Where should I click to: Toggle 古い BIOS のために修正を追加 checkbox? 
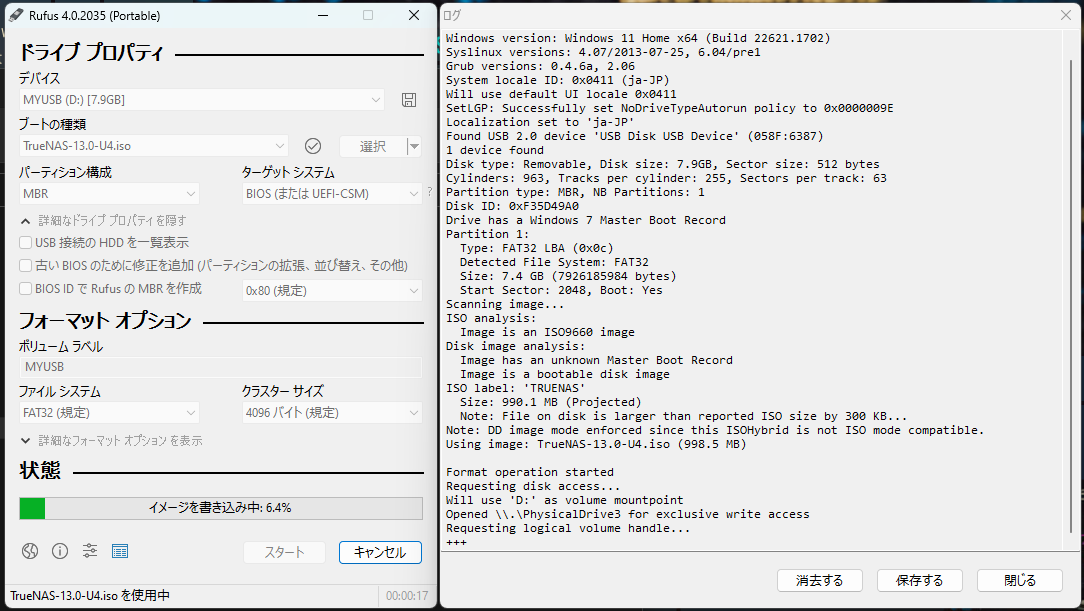tap(26, 265)
